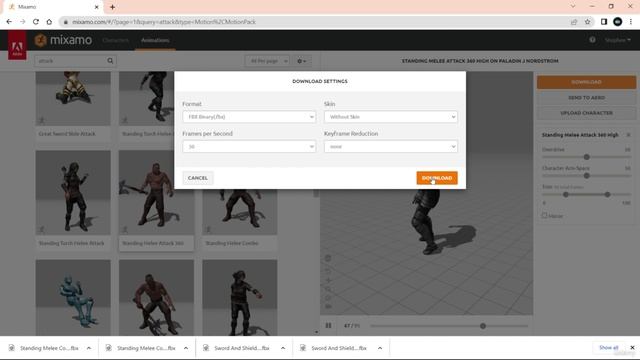Click the red Adobe logo
Viewport: 640px width, 360px height.
tap(17, 46)
